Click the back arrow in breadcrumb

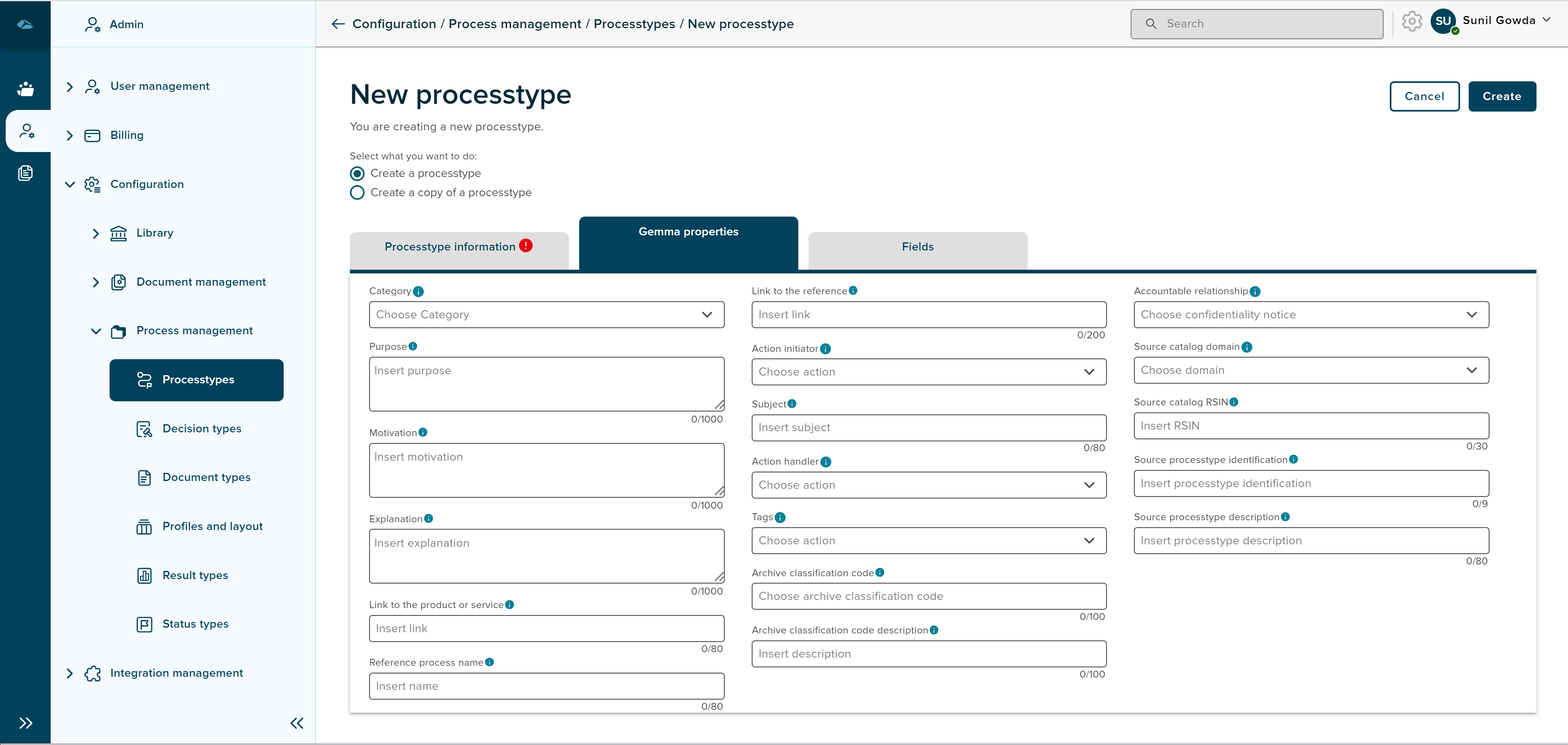pos(338,24)
